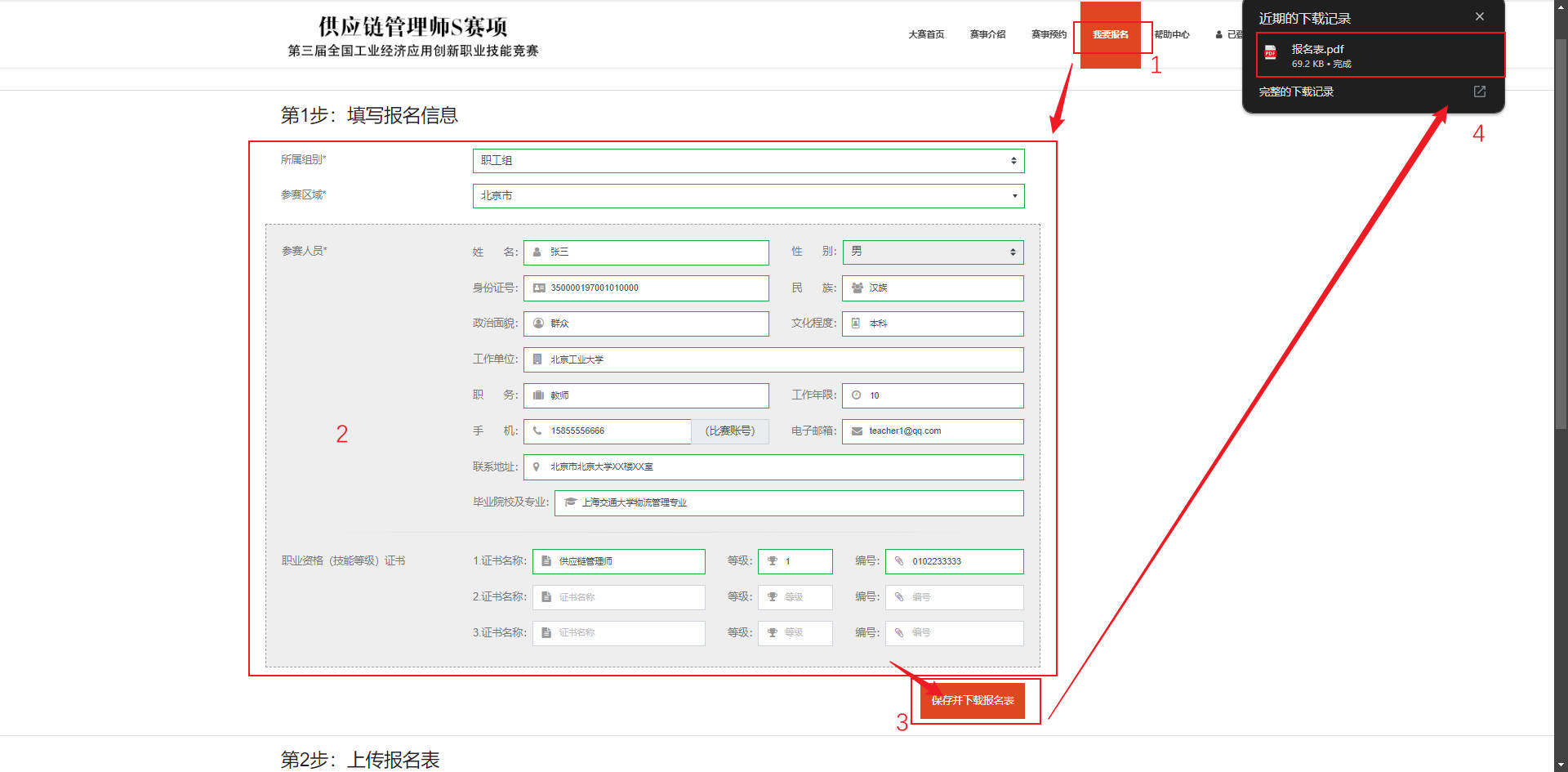Expand the 所属组别 dropdown
Viewport: 1568px width, 772px height.
pyautogui.click(x=748, y=161)
